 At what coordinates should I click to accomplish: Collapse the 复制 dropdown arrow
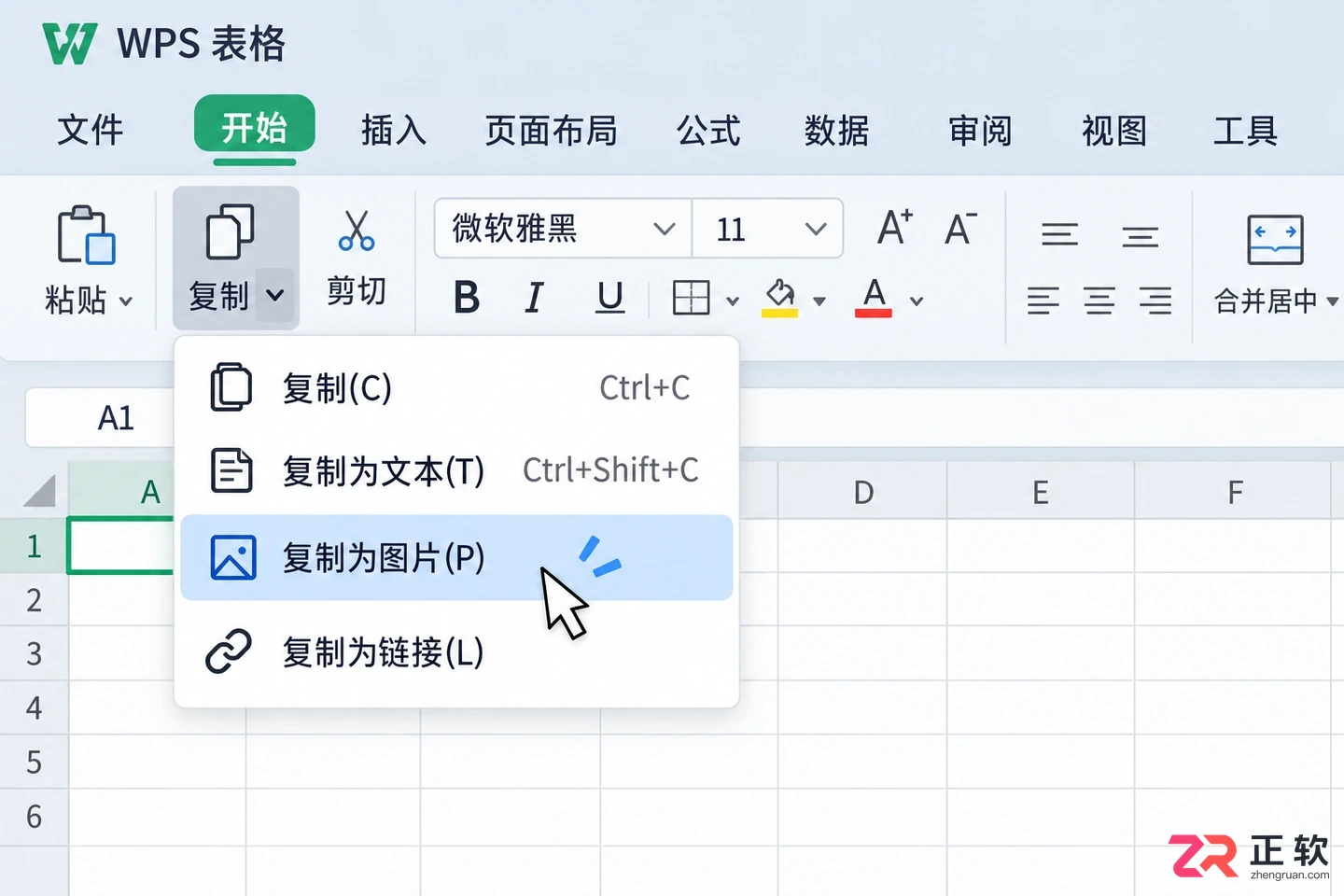pyautogui.click(x=274, y=296)
